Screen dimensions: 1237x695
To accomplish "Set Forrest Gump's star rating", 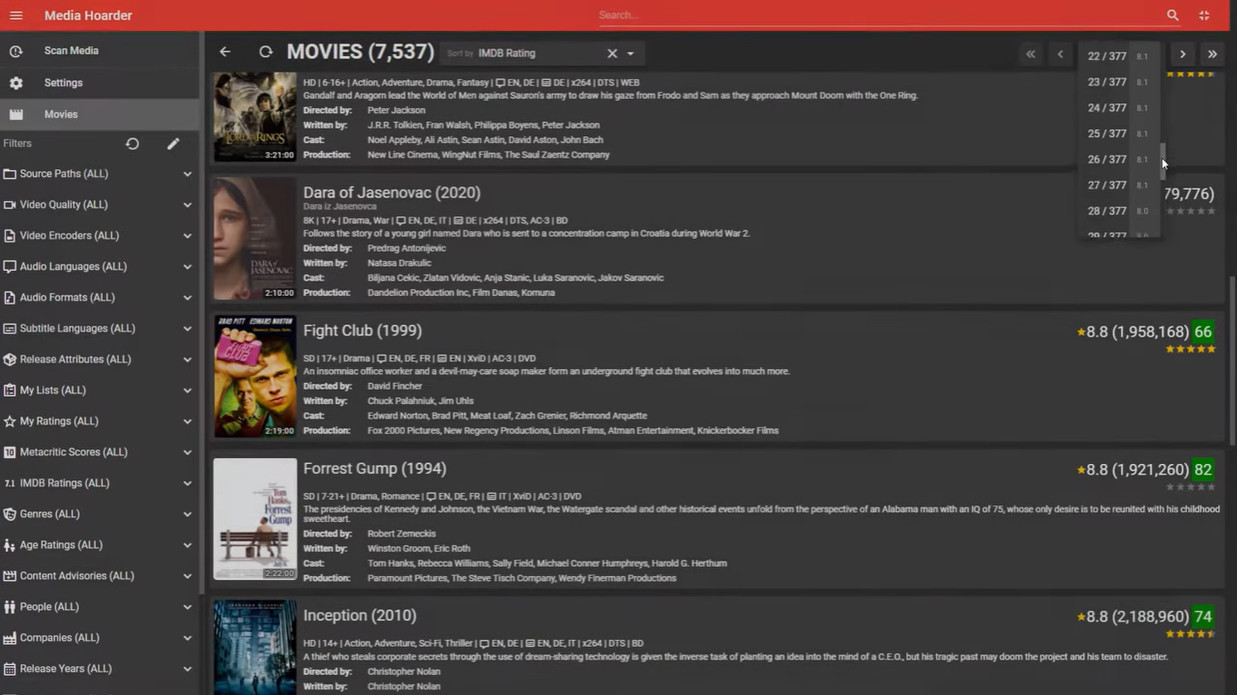I will pyautogui.click(x=1190, y=487).
